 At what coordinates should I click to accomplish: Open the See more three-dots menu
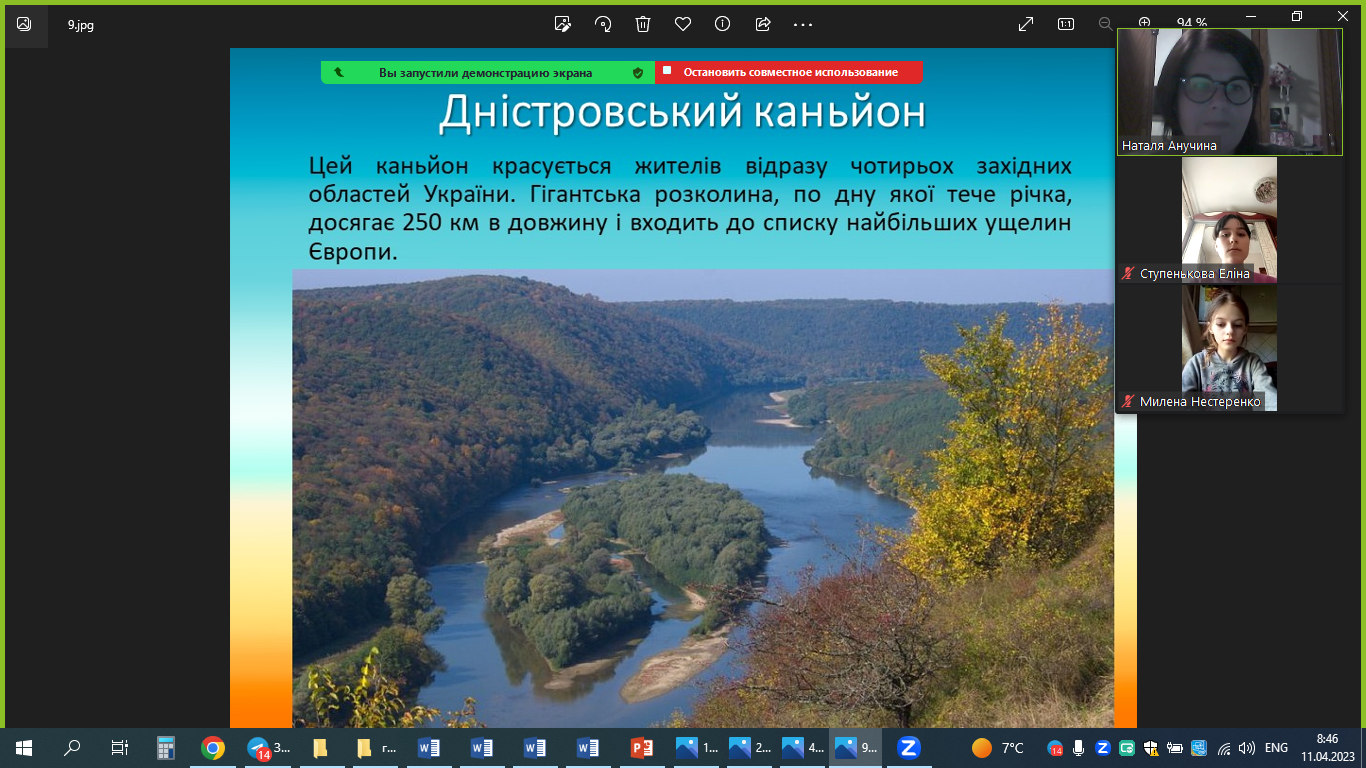coord(803,24)
